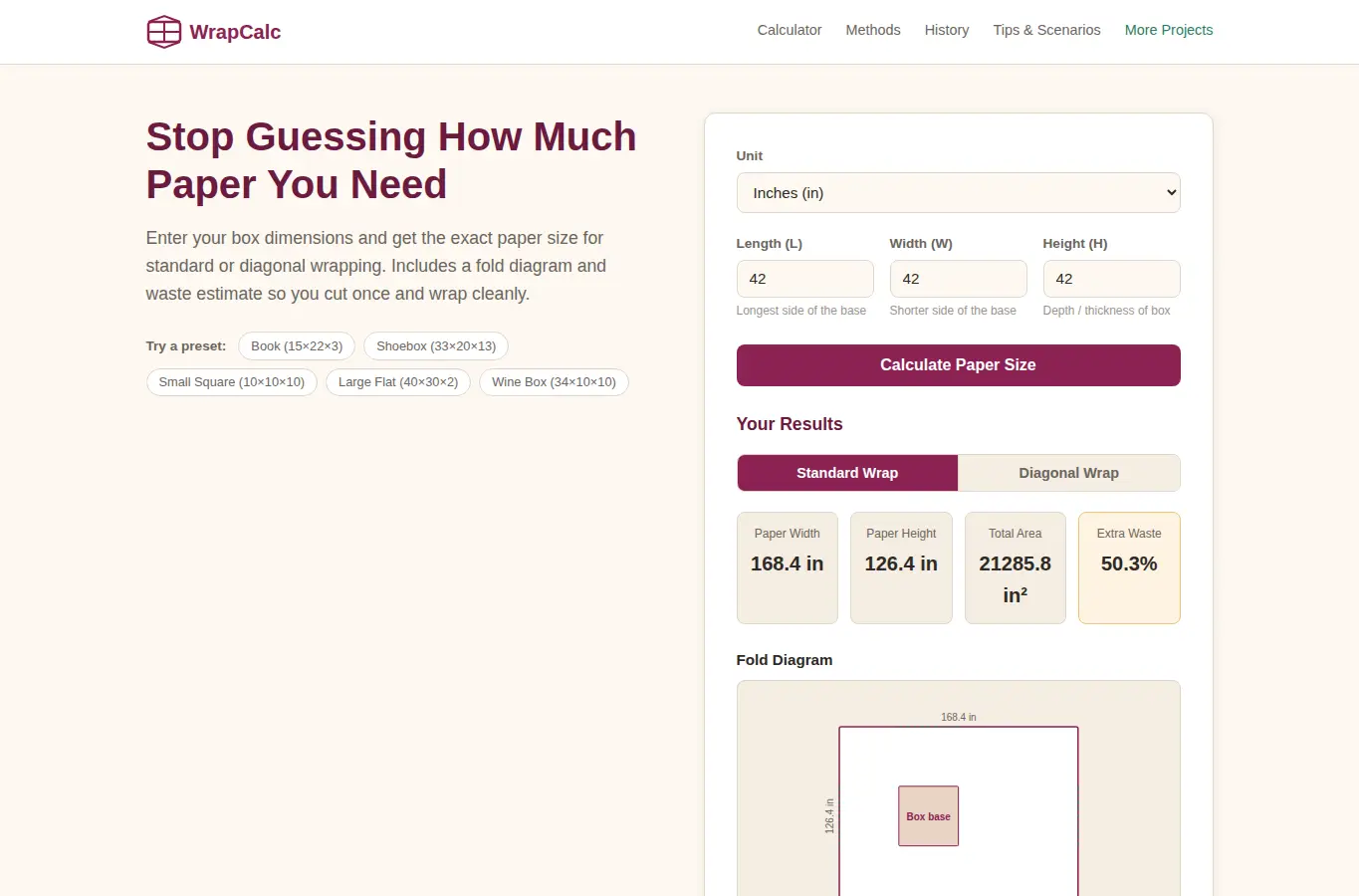Visit the More Projects link
The image size is (1359, 896).
[1169, 30]
